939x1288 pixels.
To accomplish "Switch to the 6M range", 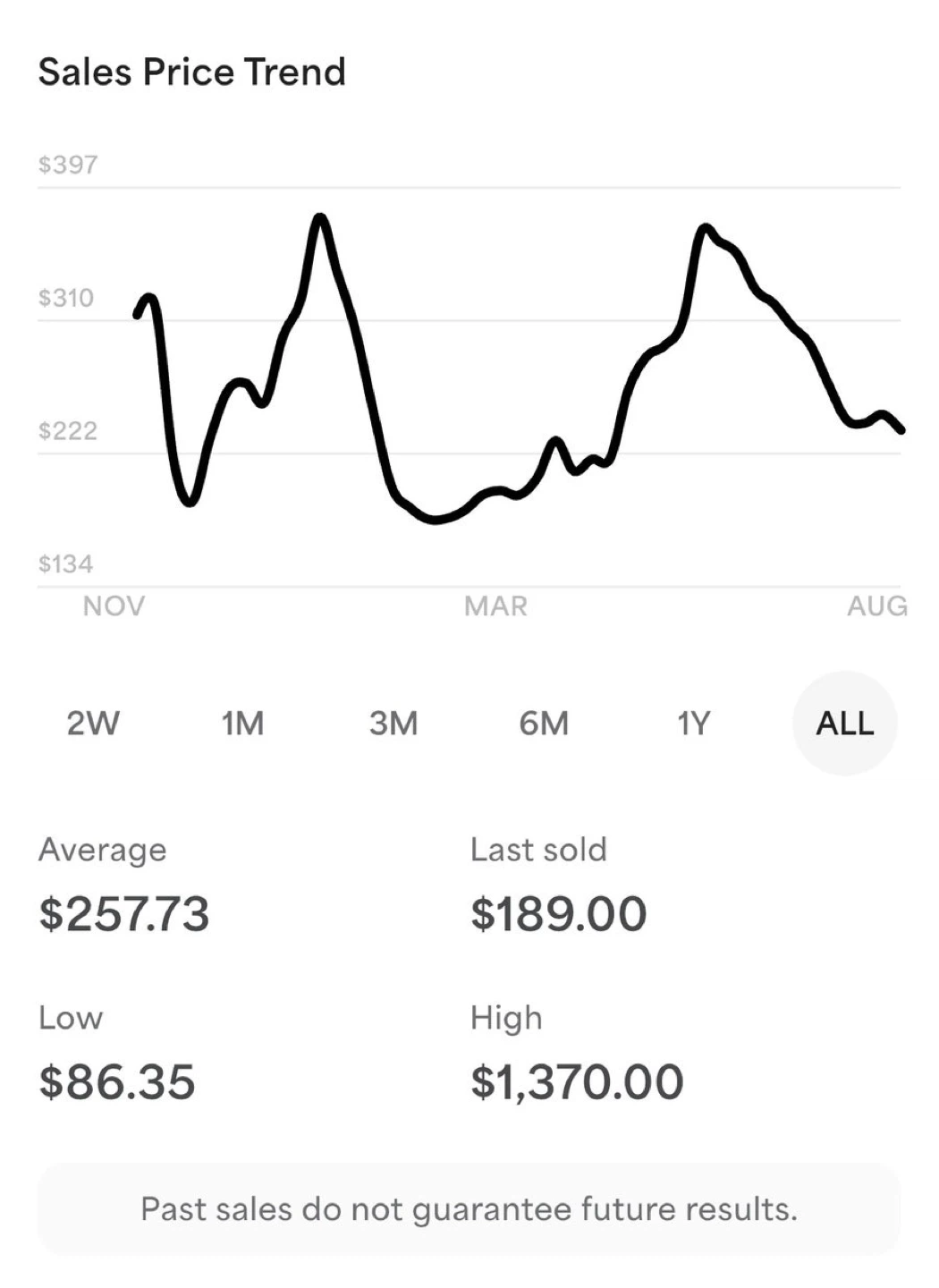I will point(544,723).
